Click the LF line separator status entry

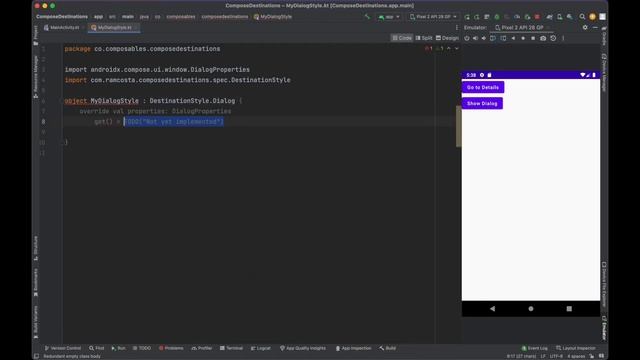click(543, 356)
